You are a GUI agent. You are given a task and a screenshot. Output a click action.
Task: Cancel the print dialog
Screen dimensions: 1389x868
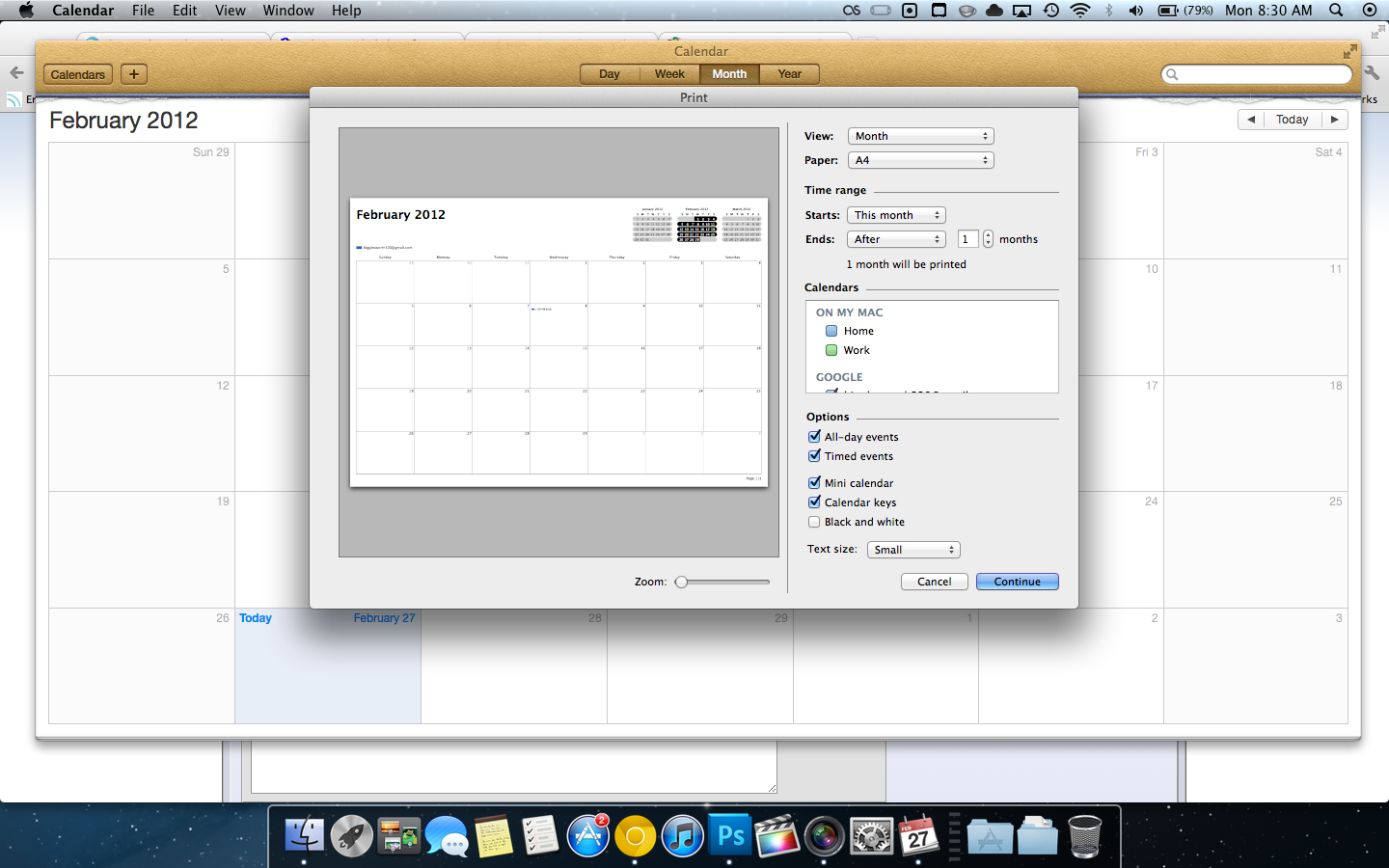tap(934, 581)
